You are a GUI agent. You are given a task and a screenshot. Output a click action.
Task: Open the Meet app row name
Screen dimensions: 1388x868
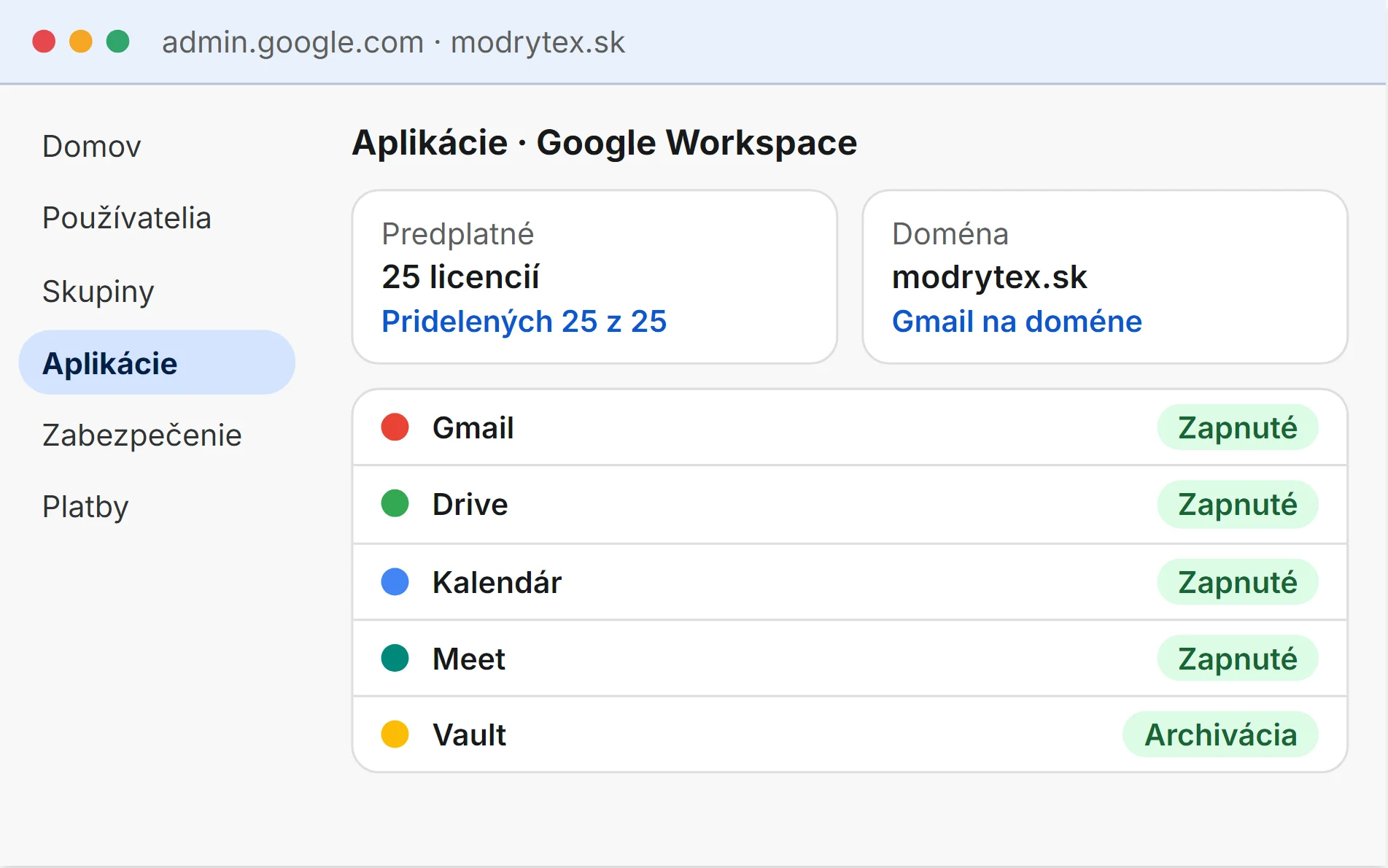[468, 659]
